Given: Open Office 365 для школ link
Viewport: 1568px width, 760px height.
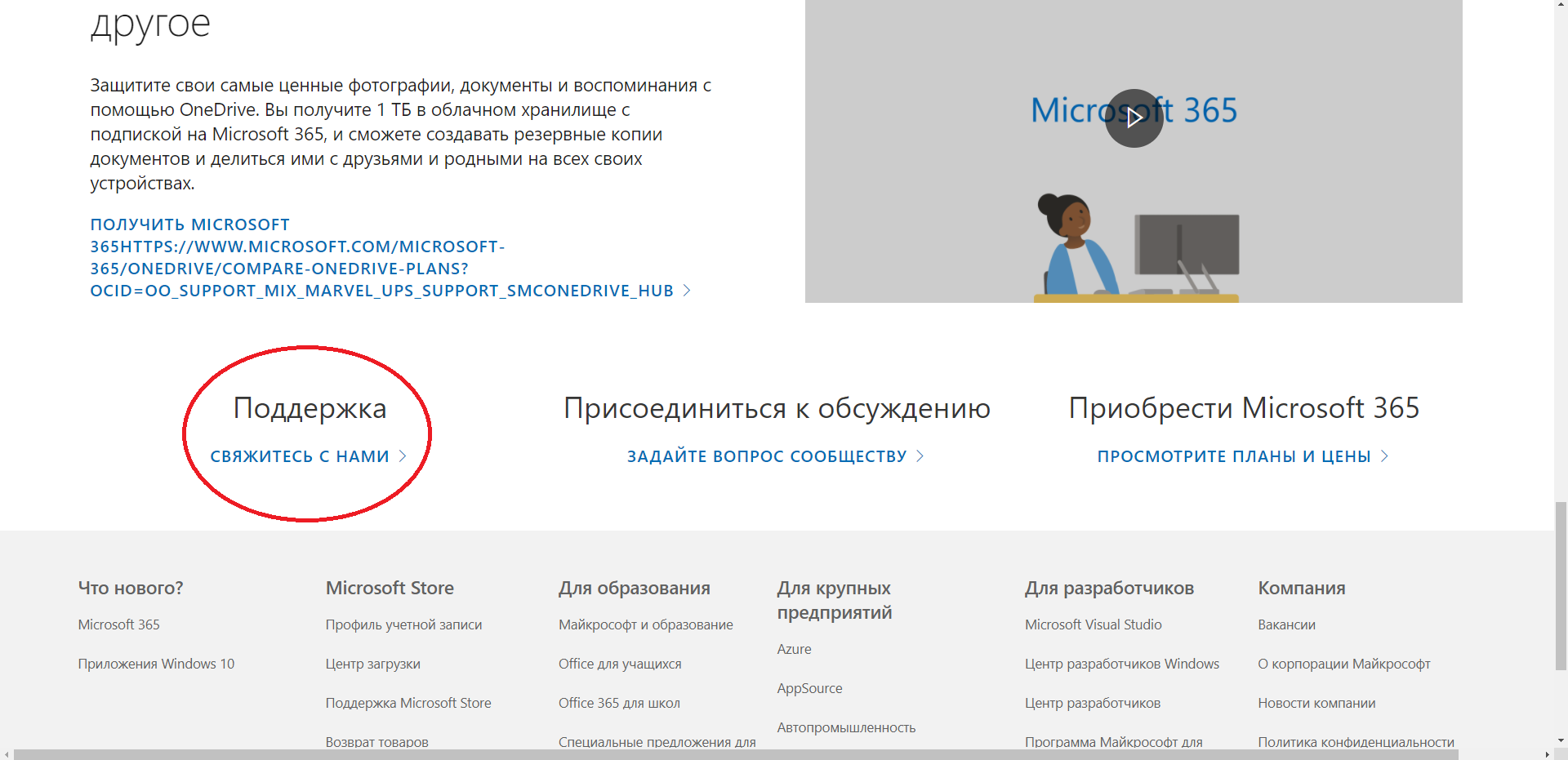Looking at the screenshot, I should click(x=619, y=703).
